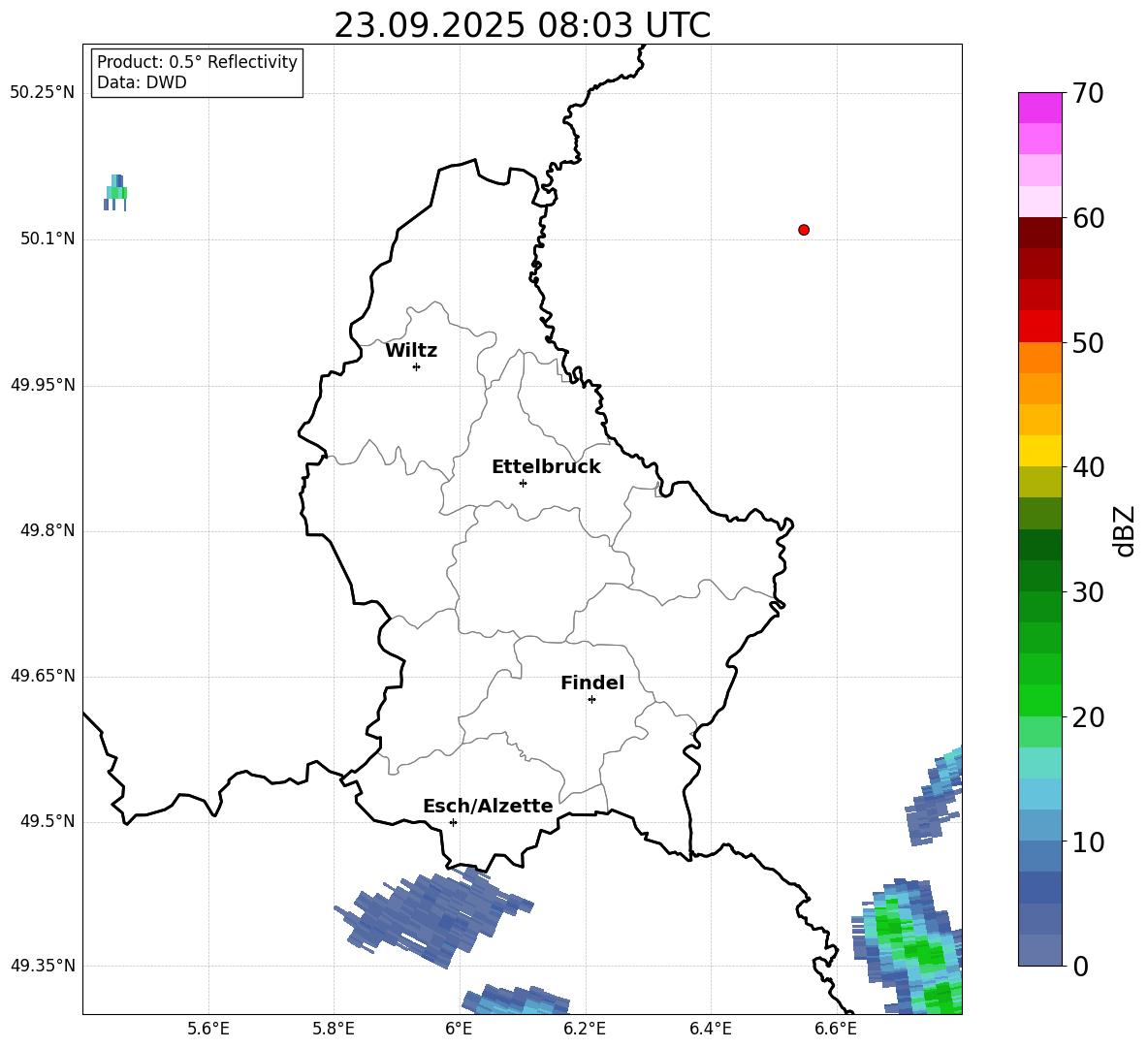Click the Findel station cross marker
This screenshot has height=1048, width=1148.
[591, 700]
